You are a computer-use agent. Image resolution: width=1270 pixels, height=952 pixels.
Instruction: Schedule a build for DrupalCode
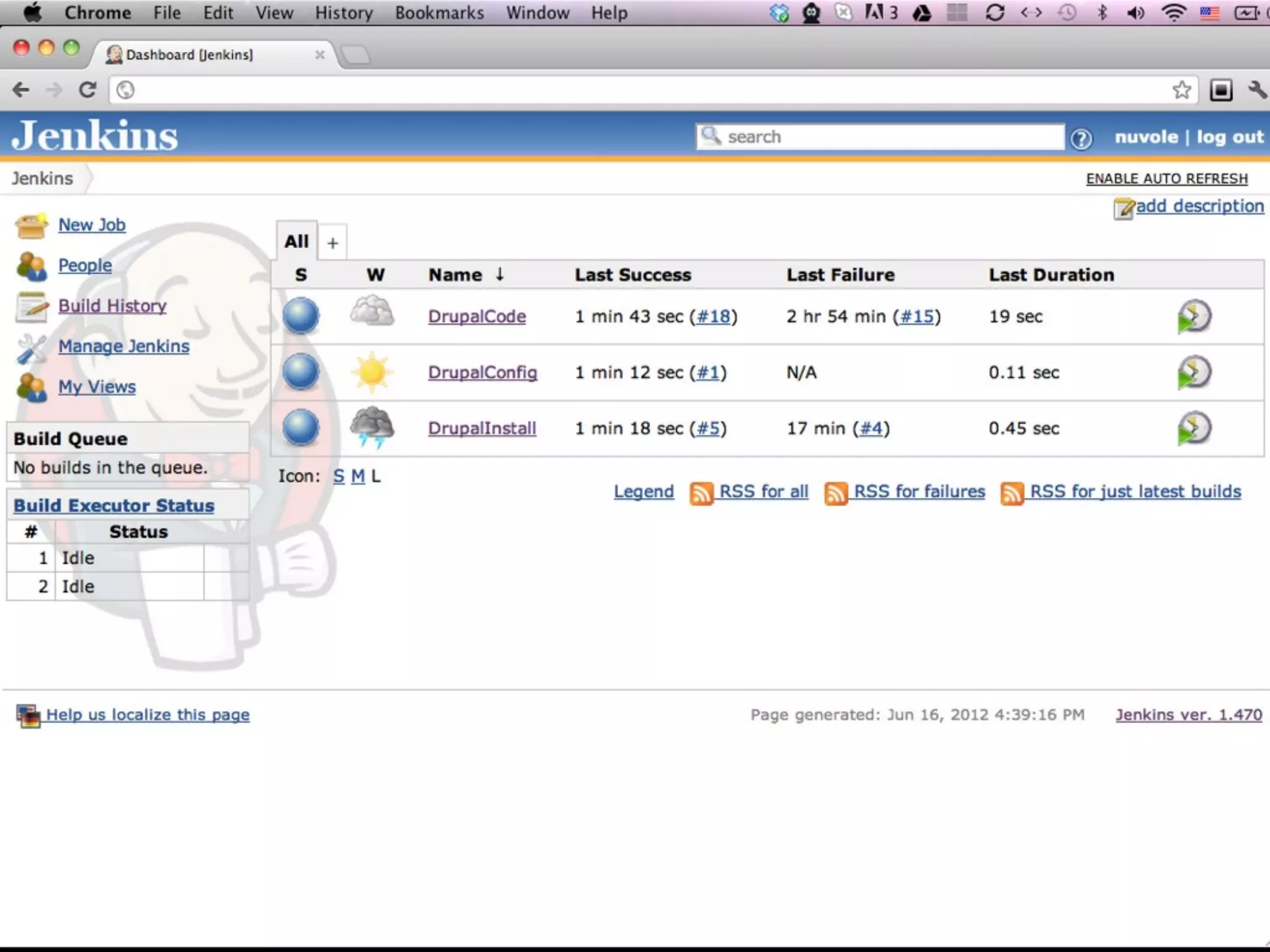(1194, 316)
